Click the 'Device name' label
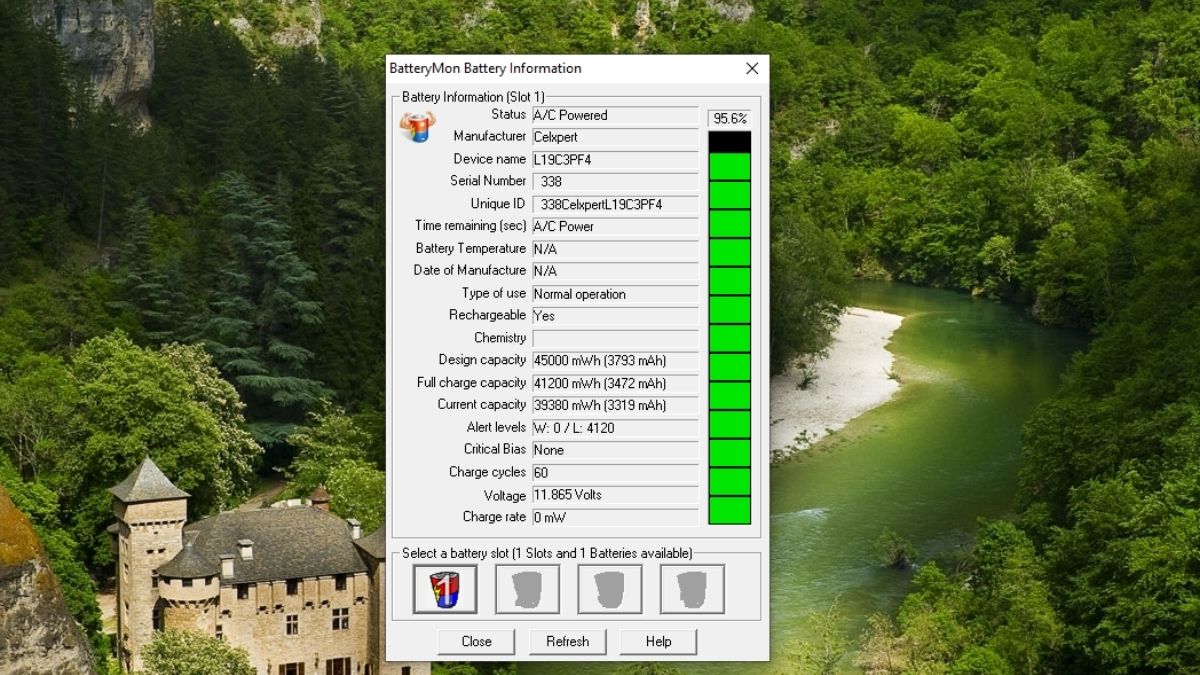Viewport: 1200px width, 675px height. pos(490,159)
